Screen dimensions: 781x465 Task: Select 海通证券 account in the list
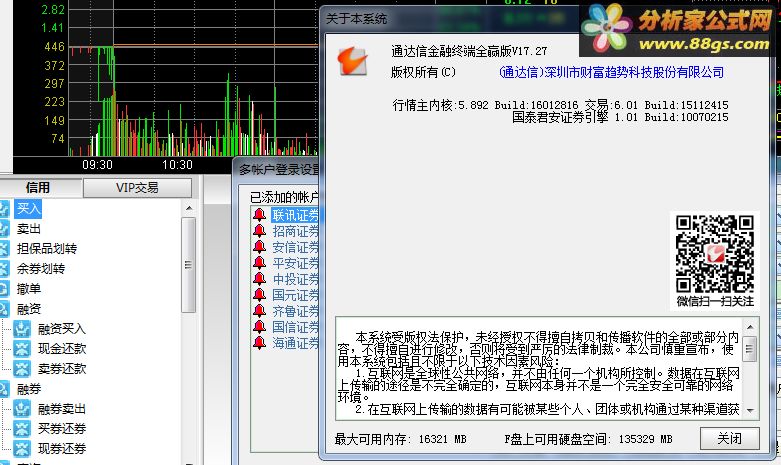[295, 343]
